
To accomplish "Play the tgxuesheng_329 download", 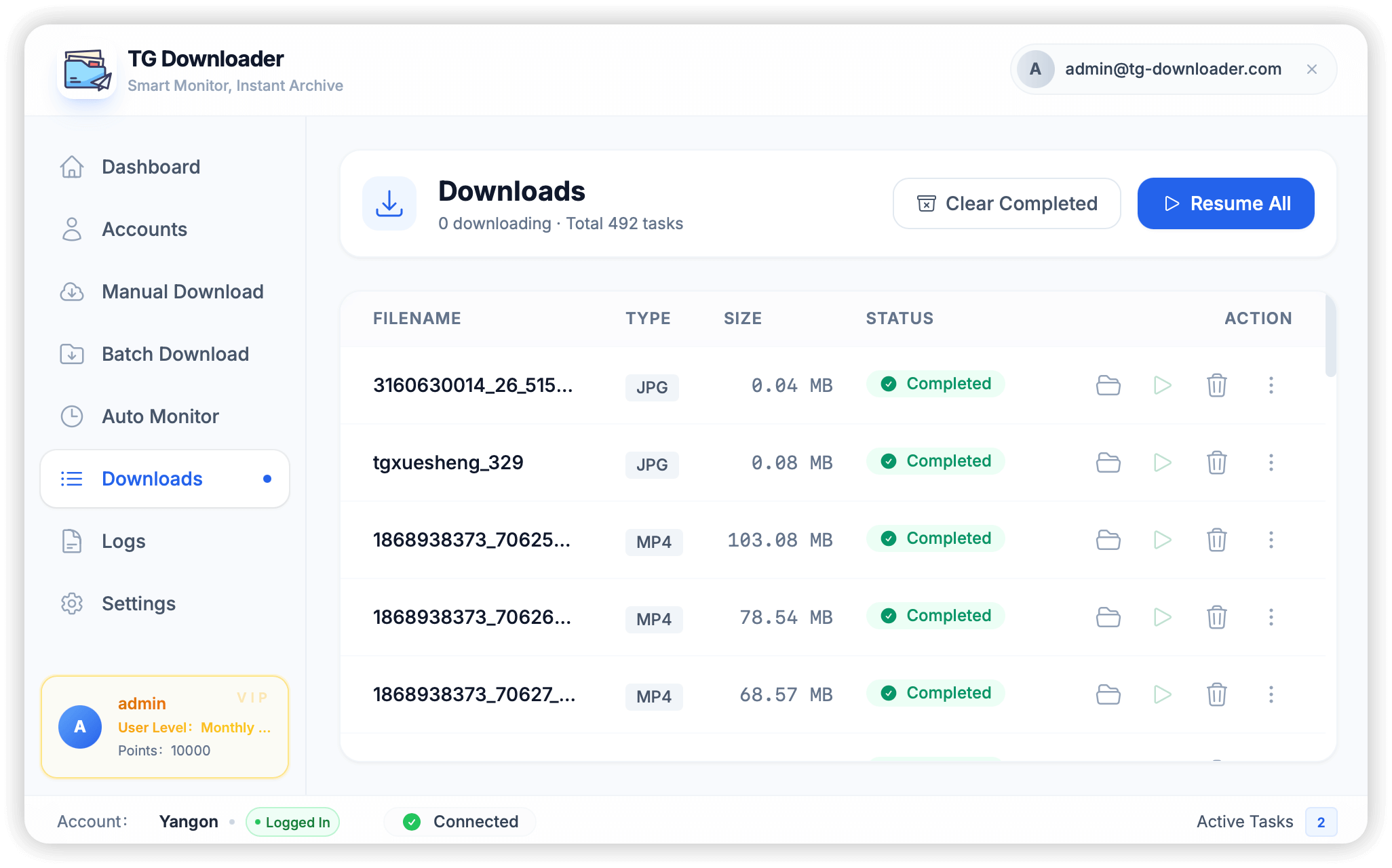I will click(x=1163, y=462).
